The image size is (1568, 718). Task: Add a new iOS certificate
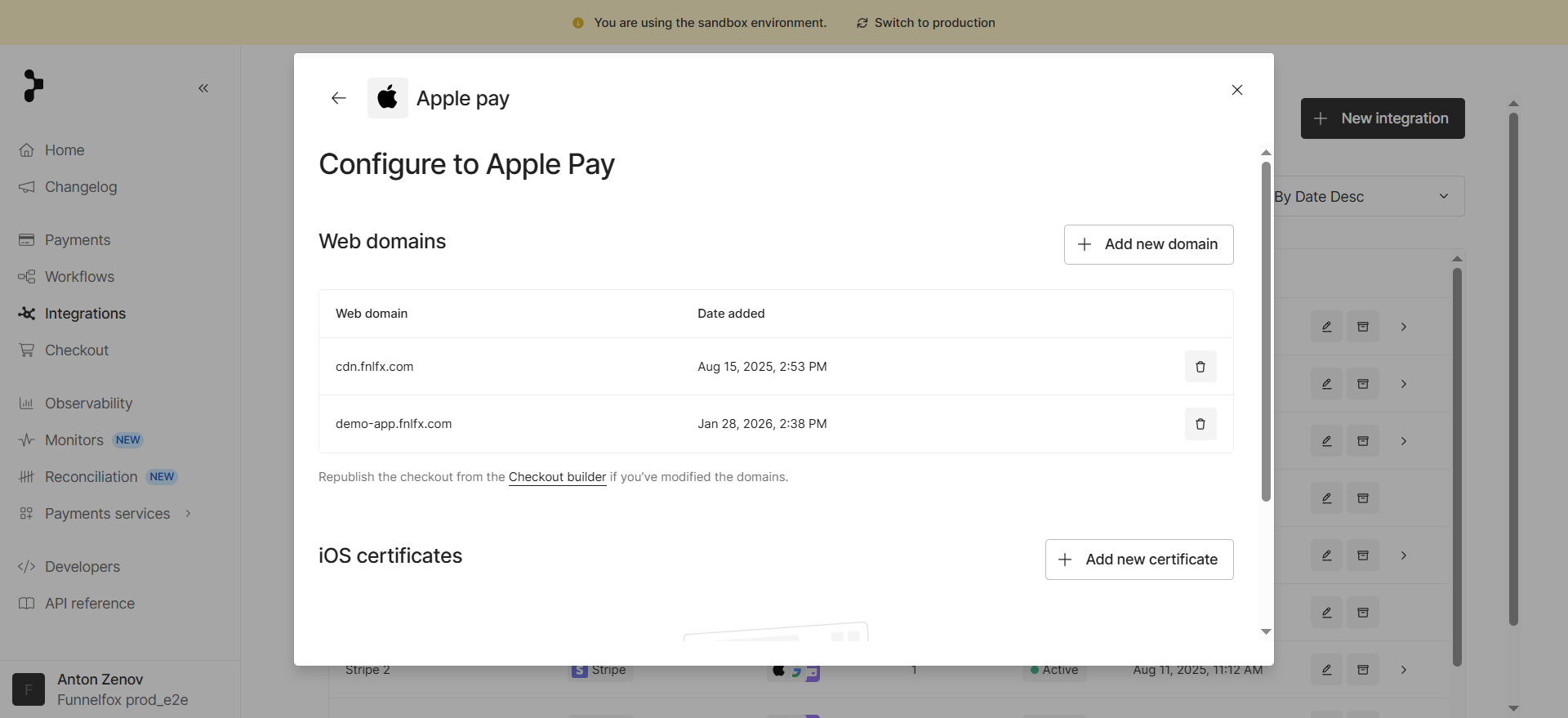tap(1139, 560)
